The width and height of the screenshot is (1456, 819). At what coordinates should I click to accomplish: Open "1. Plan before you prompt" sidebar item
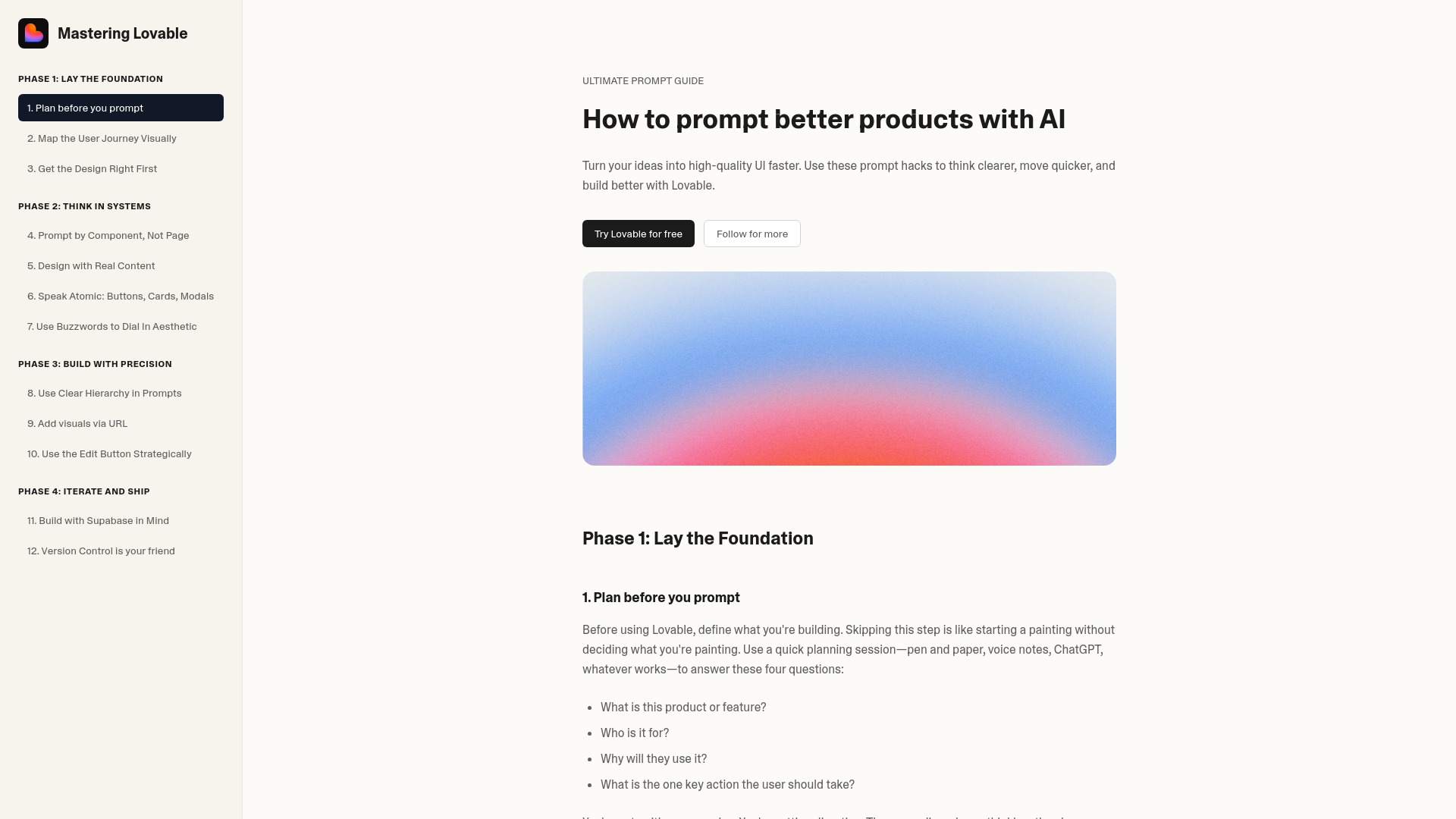point(121,108)
